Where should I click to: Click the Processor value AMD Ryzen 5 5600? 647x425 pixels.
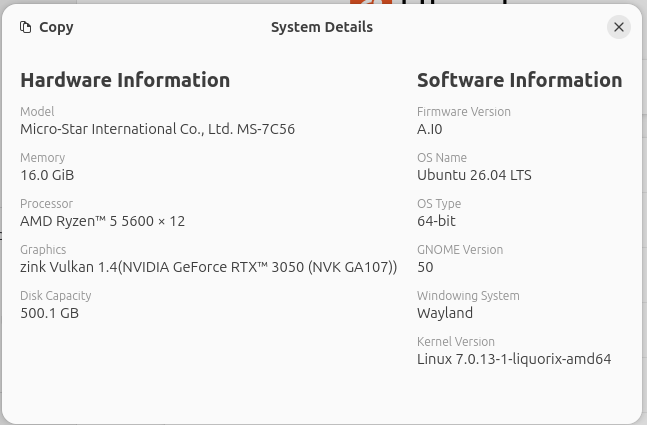[102, 221]
